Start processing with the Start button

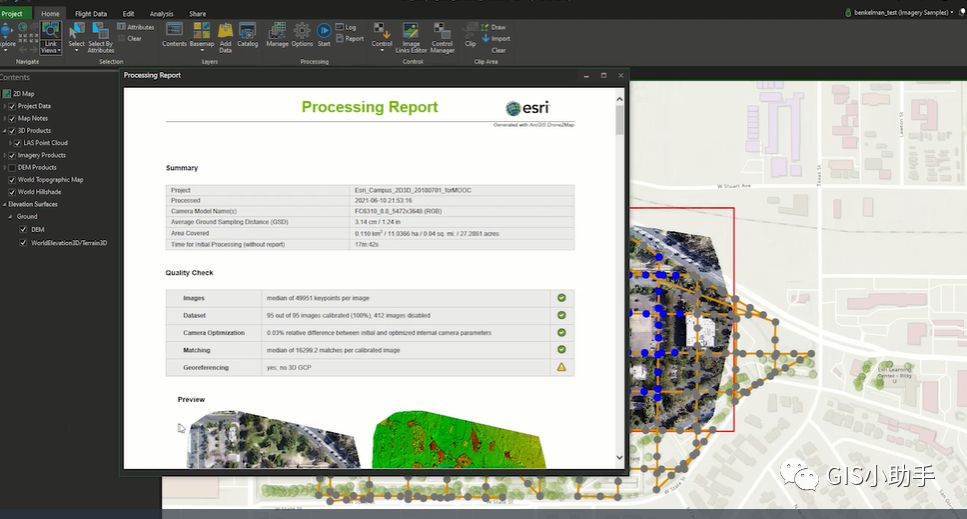324,35
